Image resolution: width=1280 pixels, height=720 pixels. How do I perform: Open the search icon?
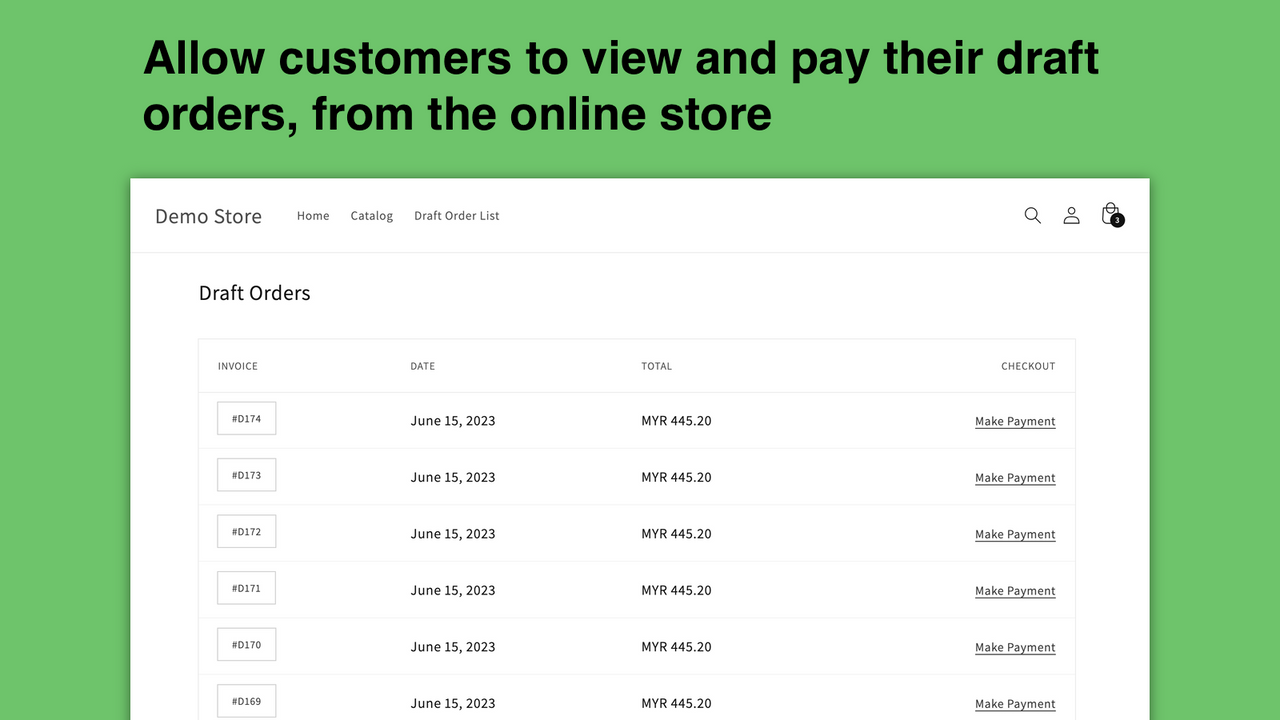pos(1032,215)
